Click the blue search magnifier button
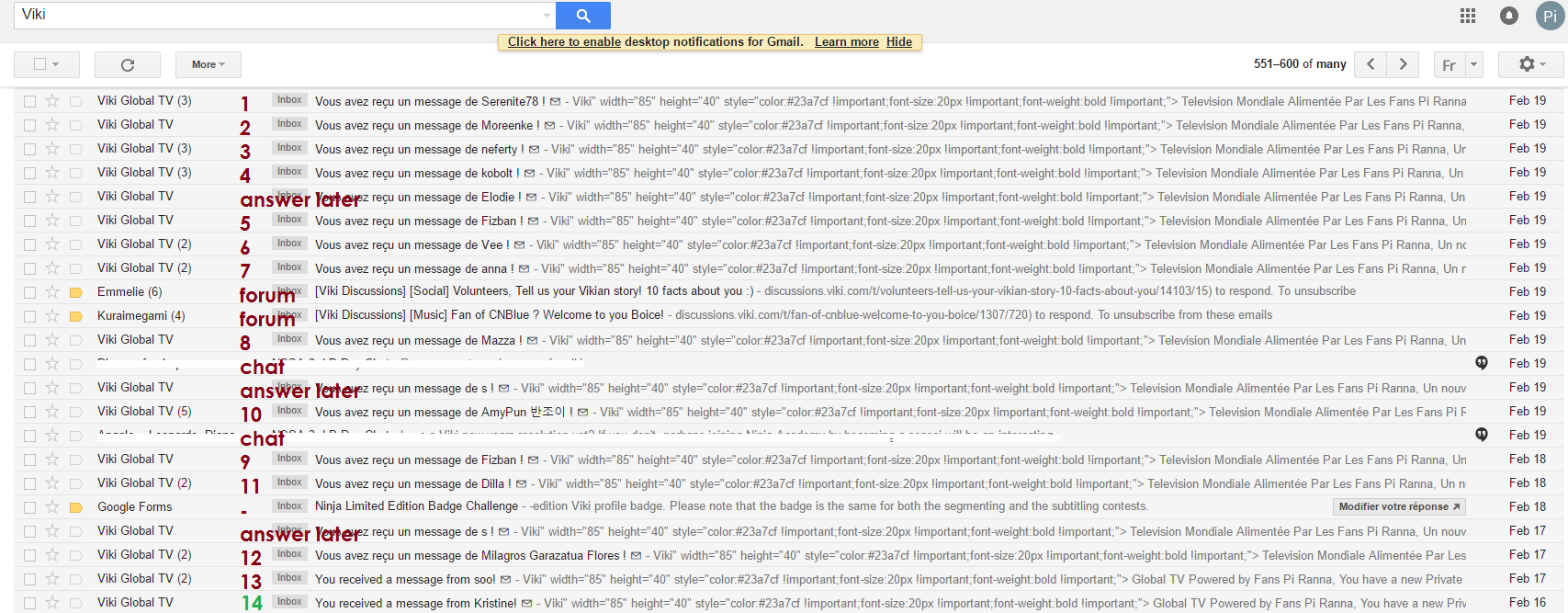 (x=583, y=16)
